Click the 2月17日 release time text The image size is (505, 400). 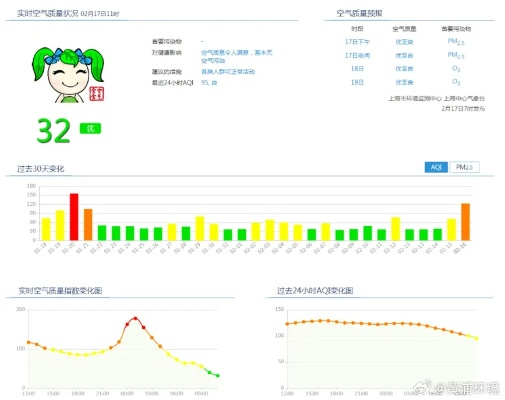point(463,109)
